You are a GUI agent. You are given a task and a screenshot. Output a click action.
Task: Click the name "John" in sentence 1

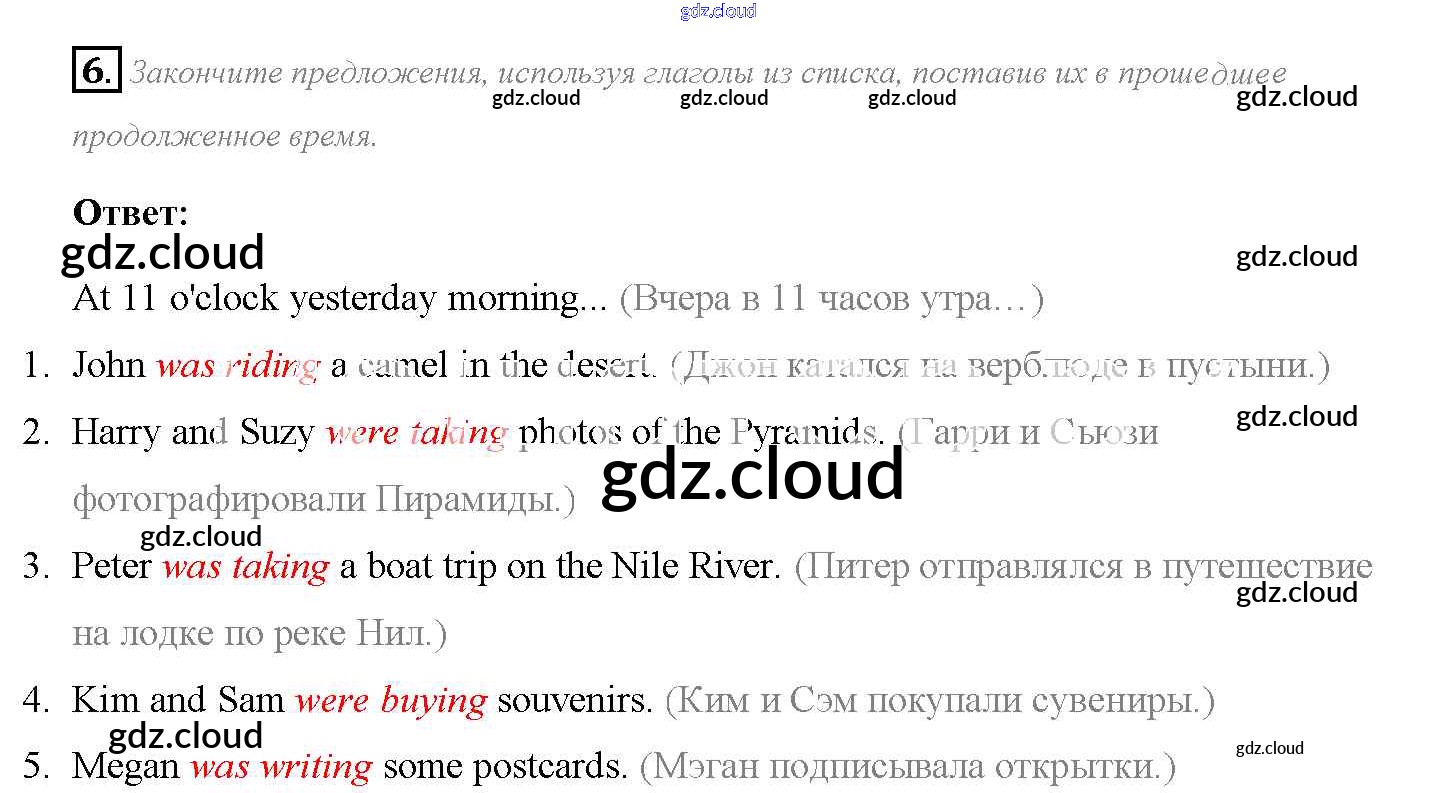[109, 366]
